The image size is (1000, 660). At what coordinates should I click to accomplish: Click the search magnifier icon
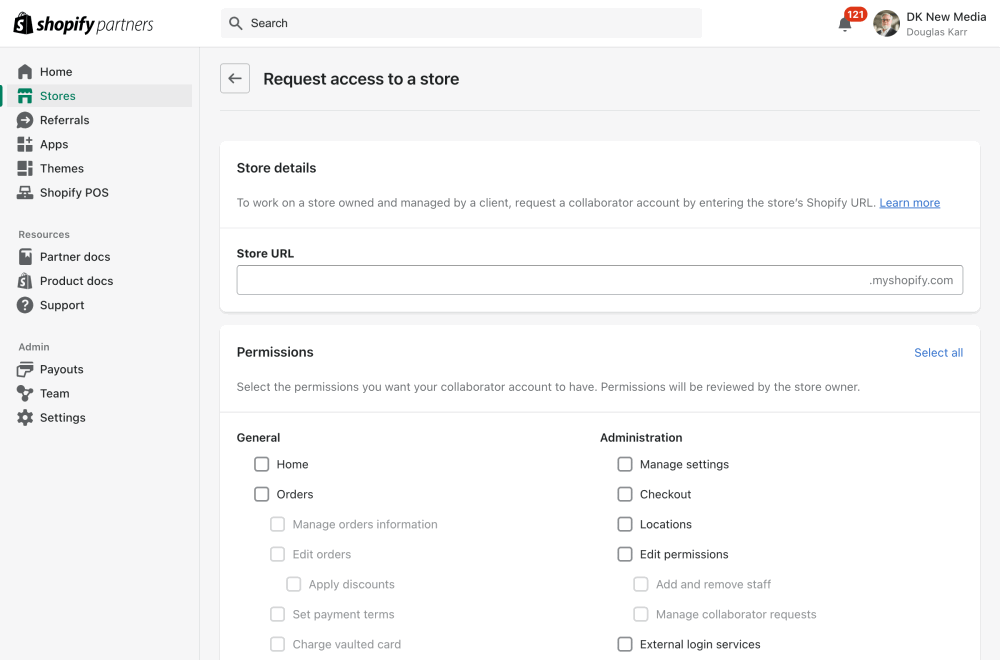click(x=235, y=24)
